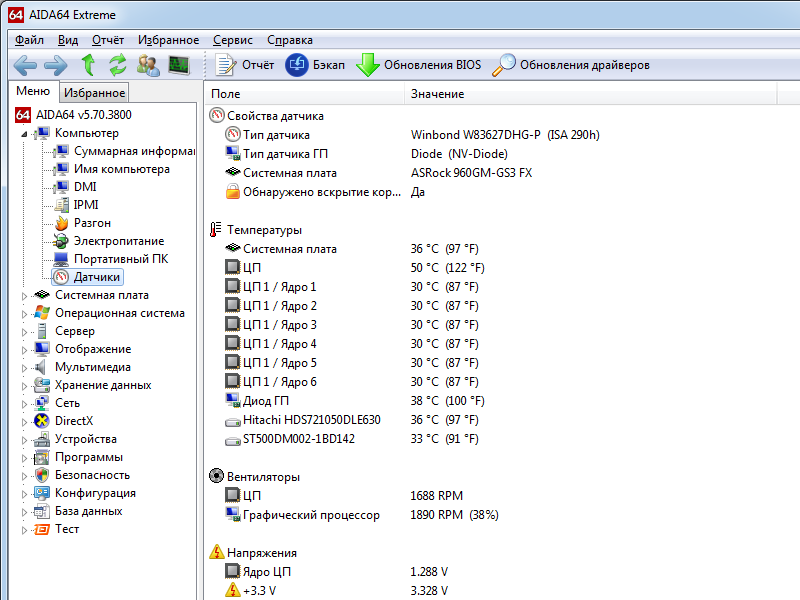Switch to the Меню tab
Viewport: 800px width, 600px height.
(x=33, y=91)
